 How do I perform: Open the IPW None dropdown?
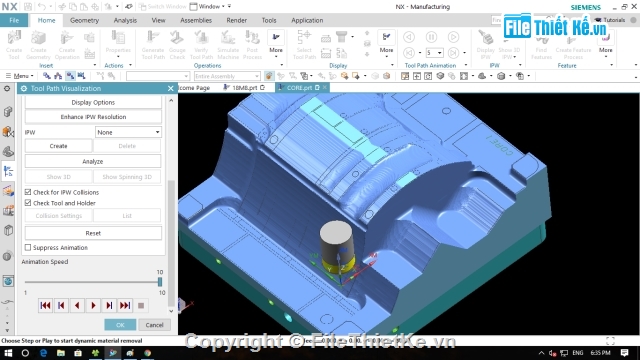click(x=128, y=132)
